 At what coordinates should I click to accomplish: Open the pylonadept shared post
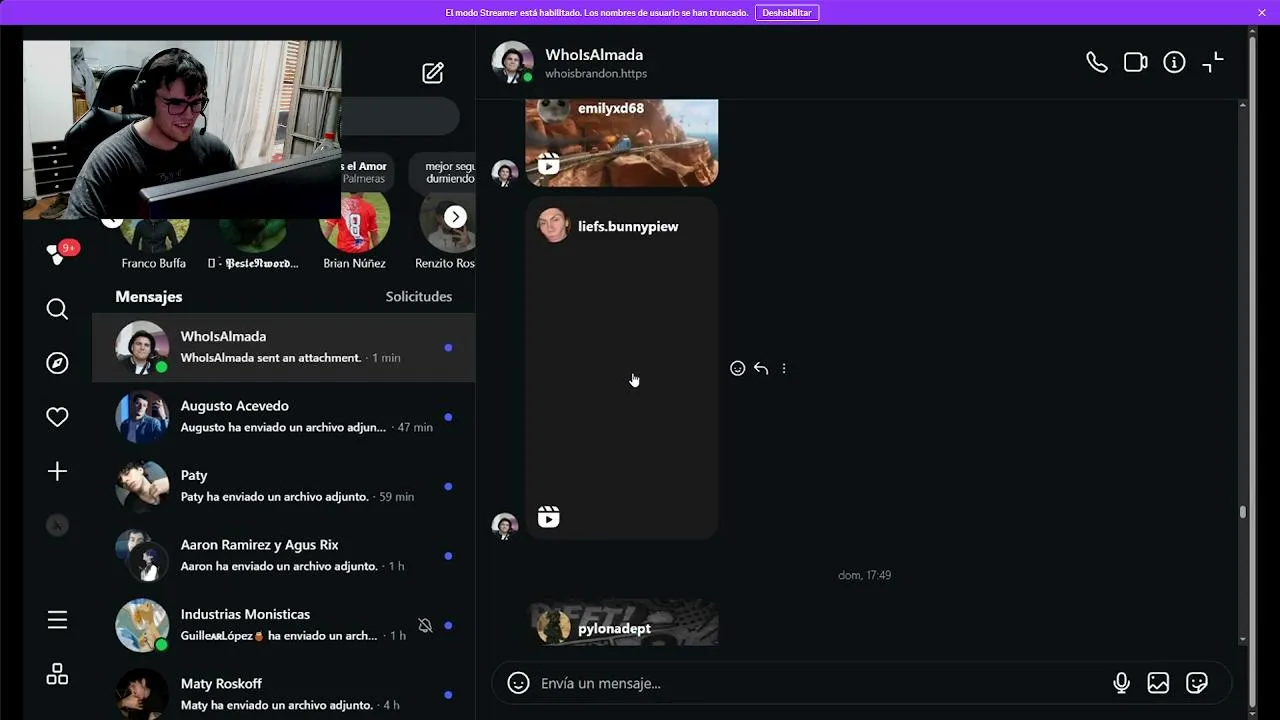[621, 622]
